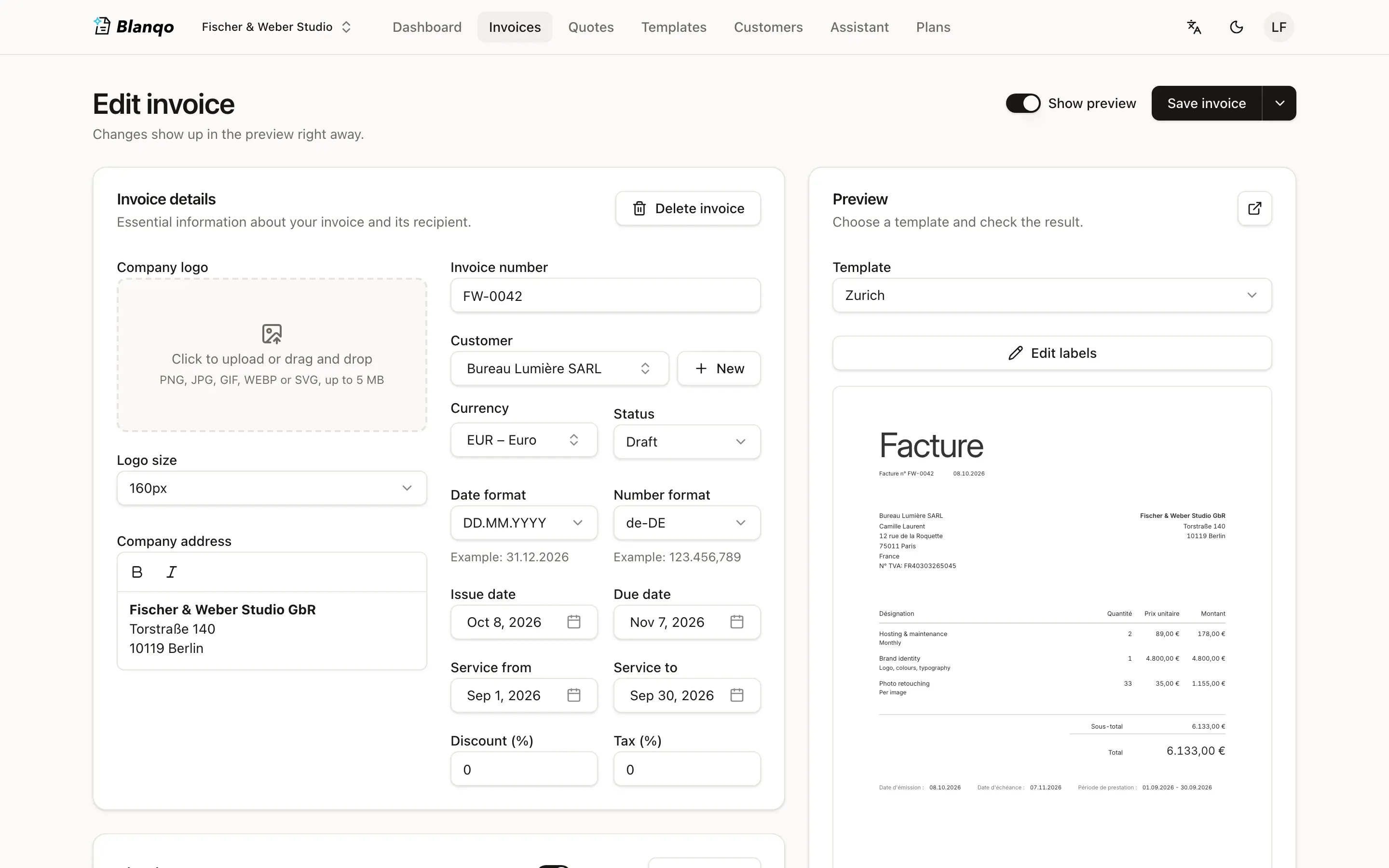
Task: Apply bold formatting in Company address
Action: [x=136, y=572]
